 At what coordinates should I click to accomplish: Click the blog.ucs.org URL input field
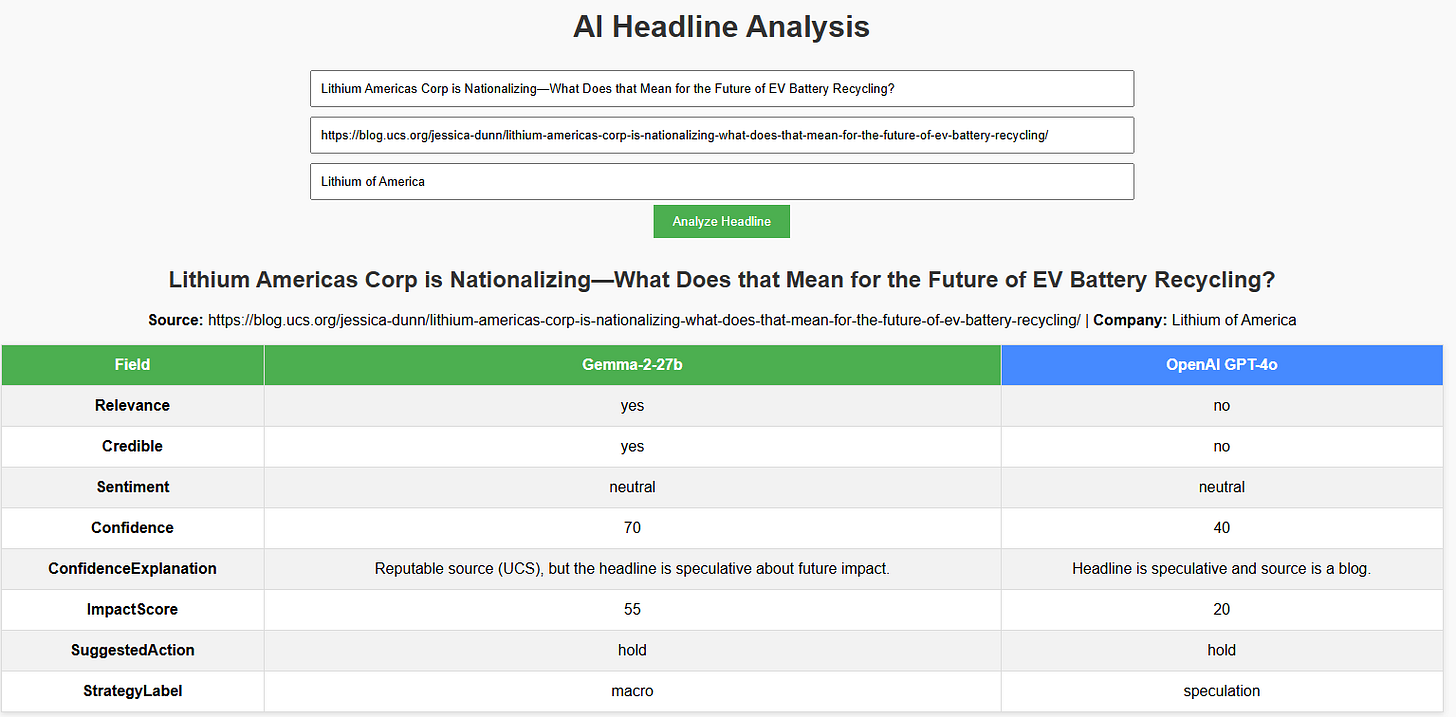[x=722, y=135]
